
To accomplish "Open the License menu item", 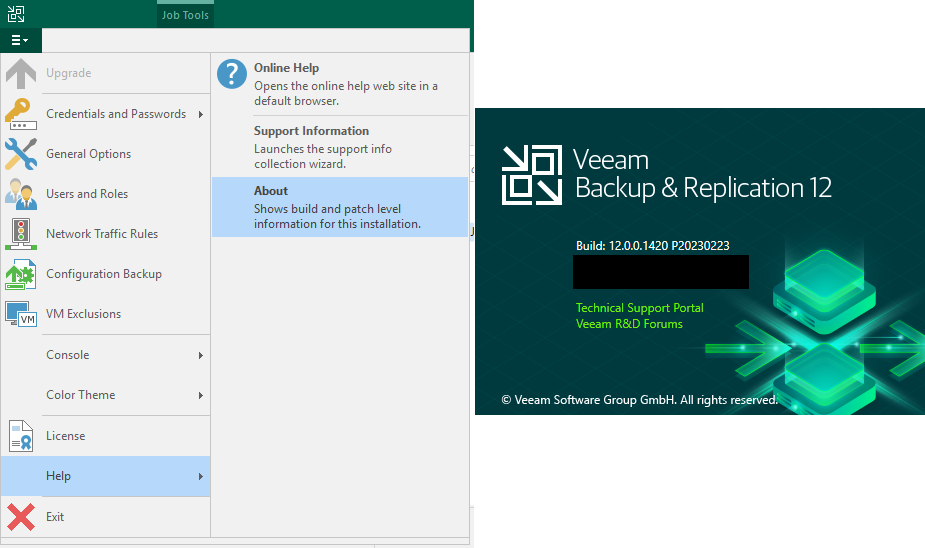I will pyautogui.click(x=106, y=436).
